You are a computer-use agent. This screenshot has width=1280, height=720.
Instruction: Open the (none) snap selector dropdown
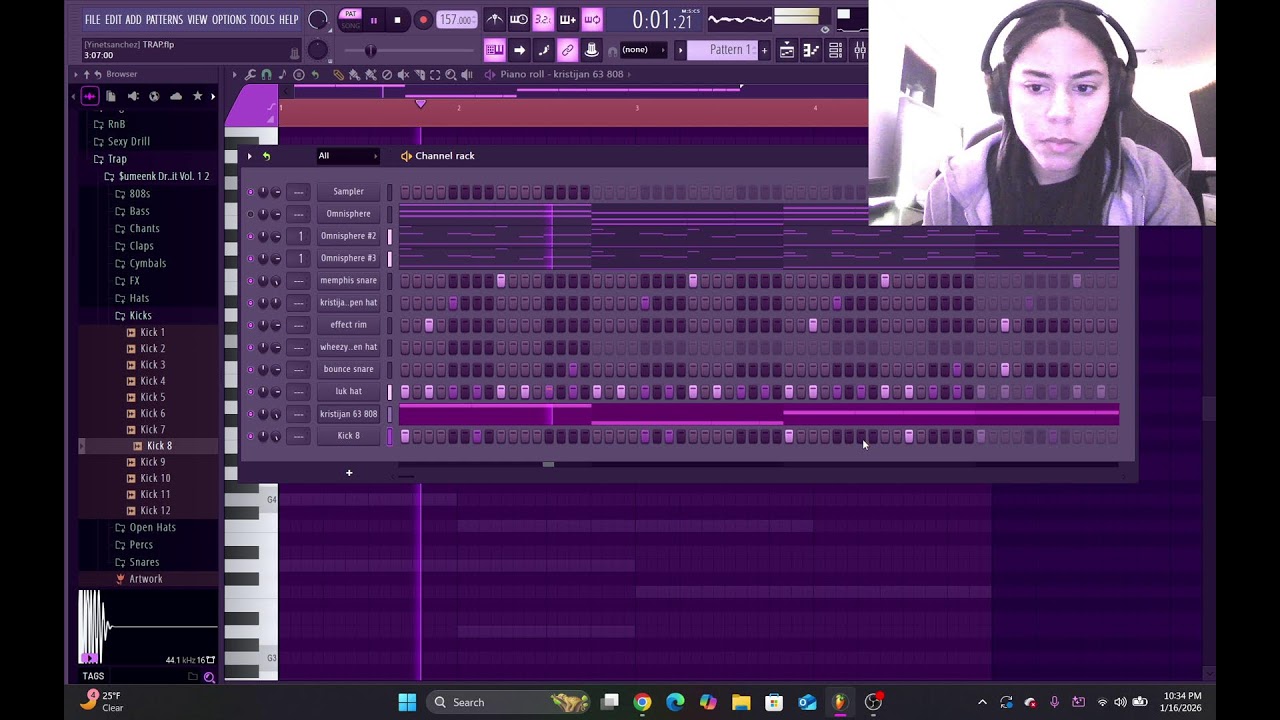click(x=642, y=50)
